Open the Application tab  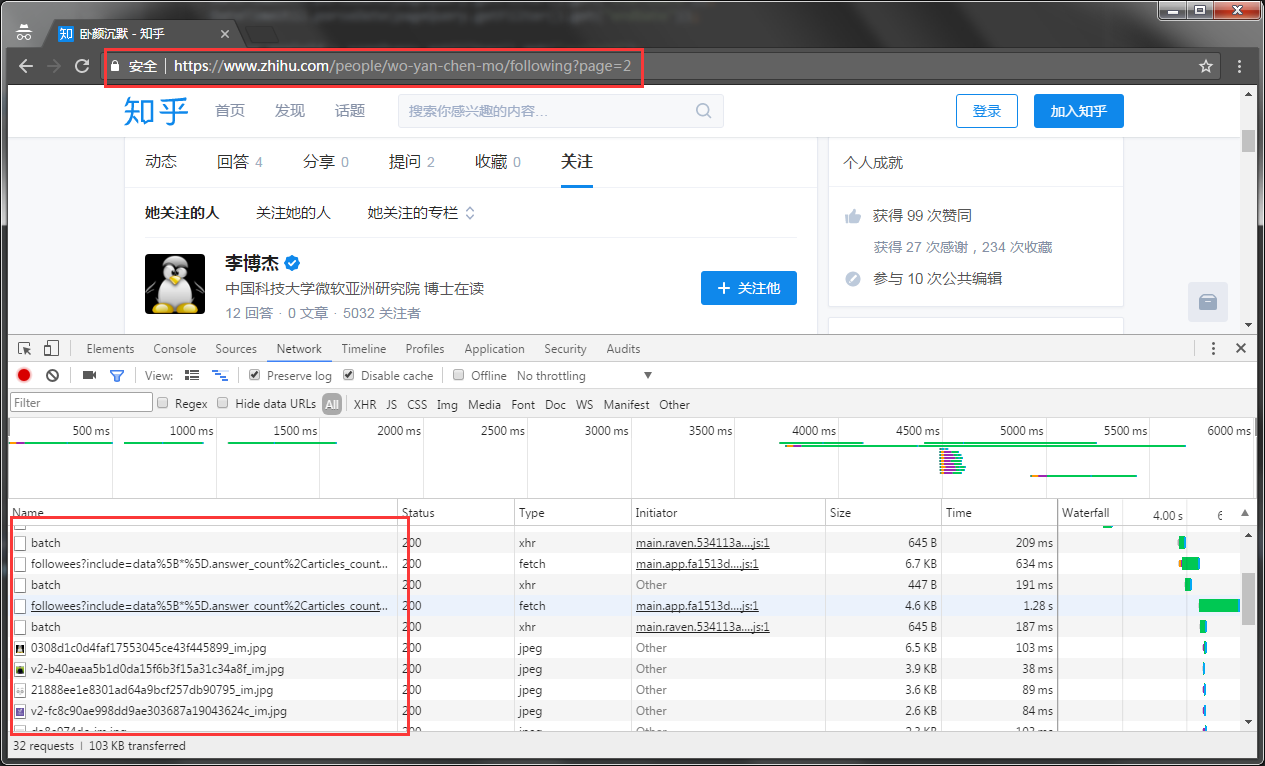coord(495,349)
